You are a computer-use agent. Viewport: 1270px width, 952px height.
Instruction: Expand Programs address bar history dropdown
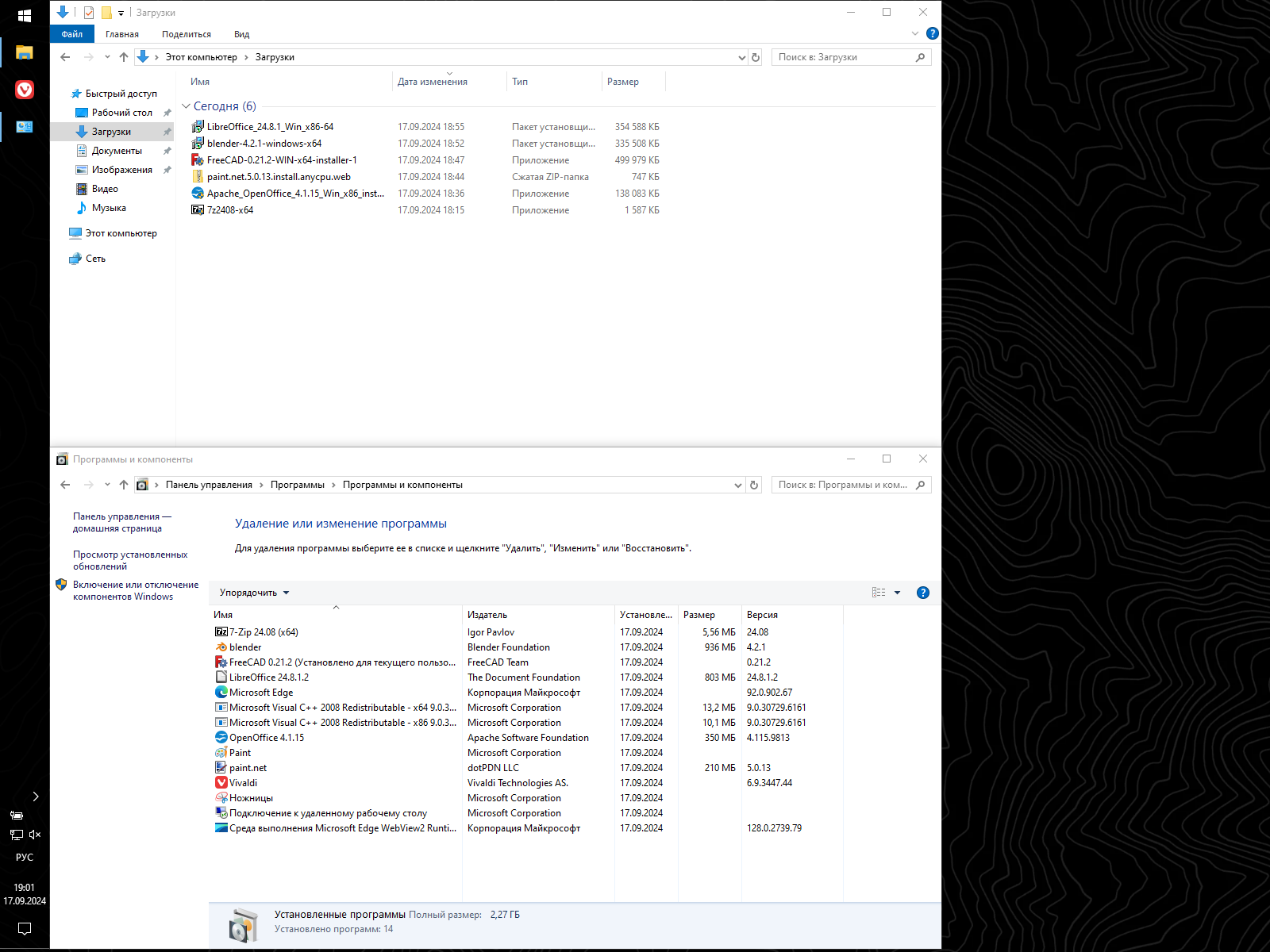tap(738, 485)
